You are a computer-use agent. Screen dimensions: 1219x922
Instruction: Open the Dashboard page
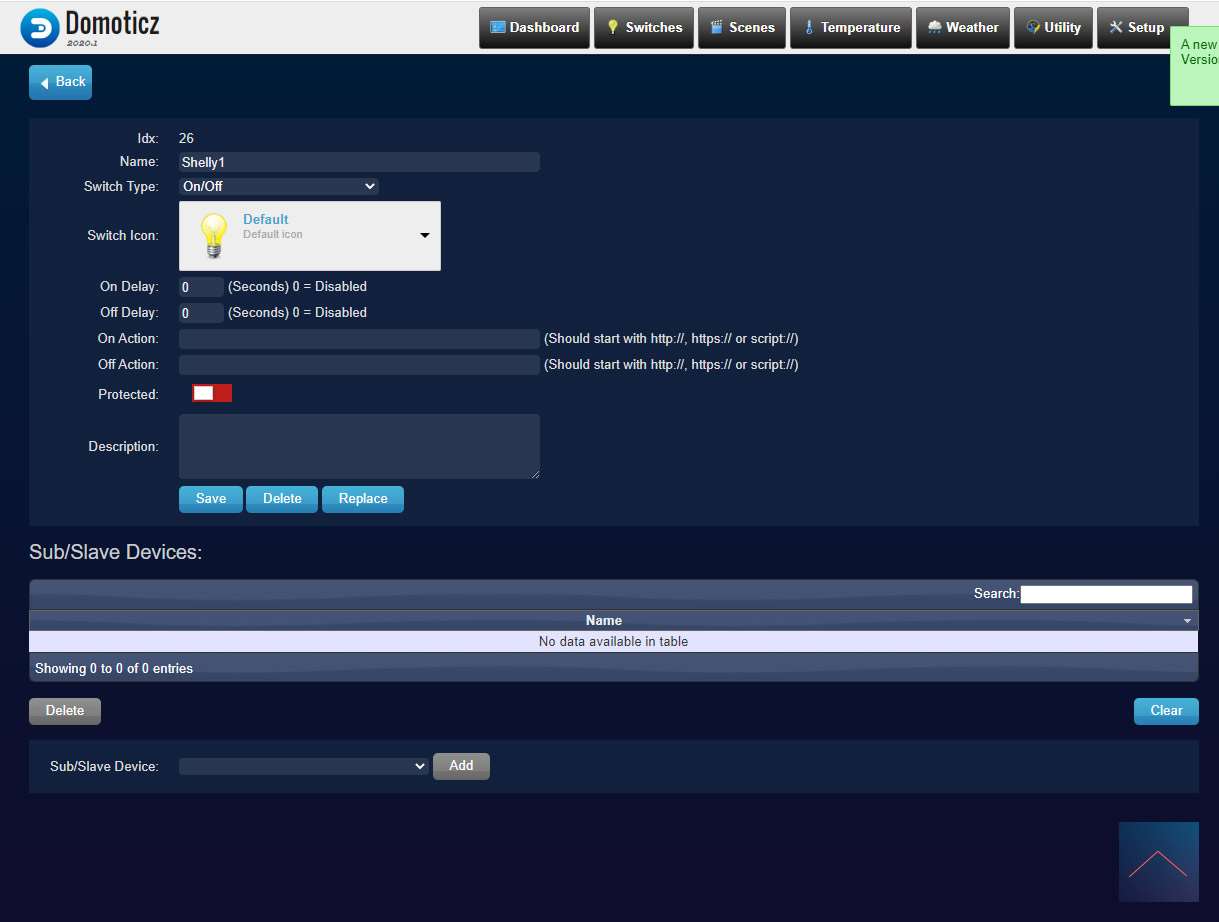point(534,28)
